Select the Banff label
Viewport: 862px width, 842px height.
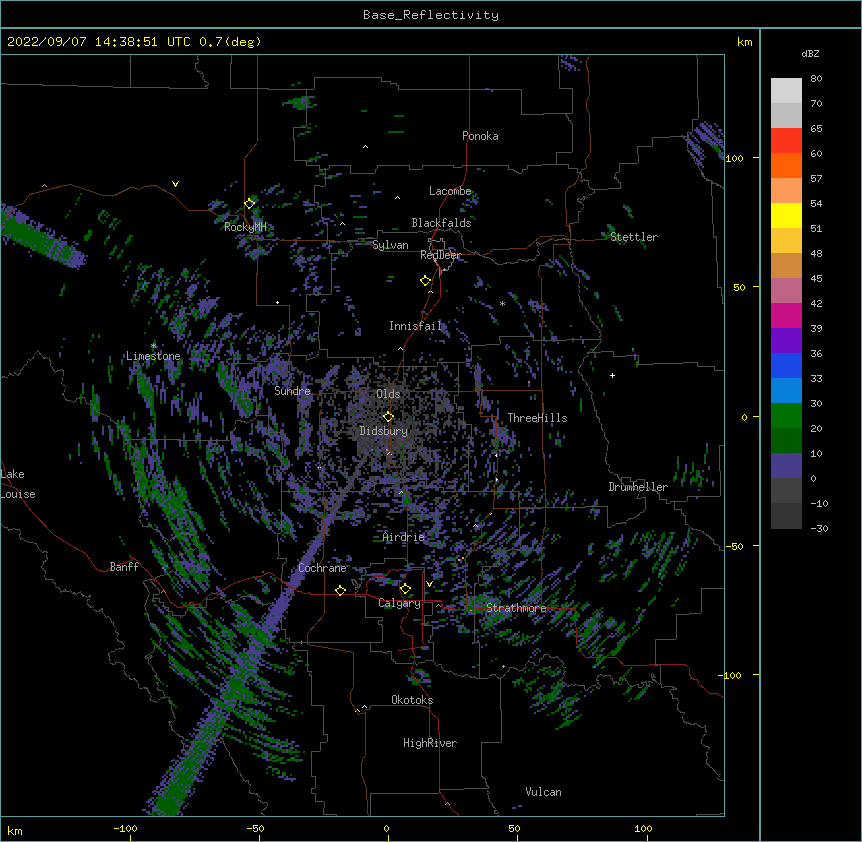click(x=124, y=567)
